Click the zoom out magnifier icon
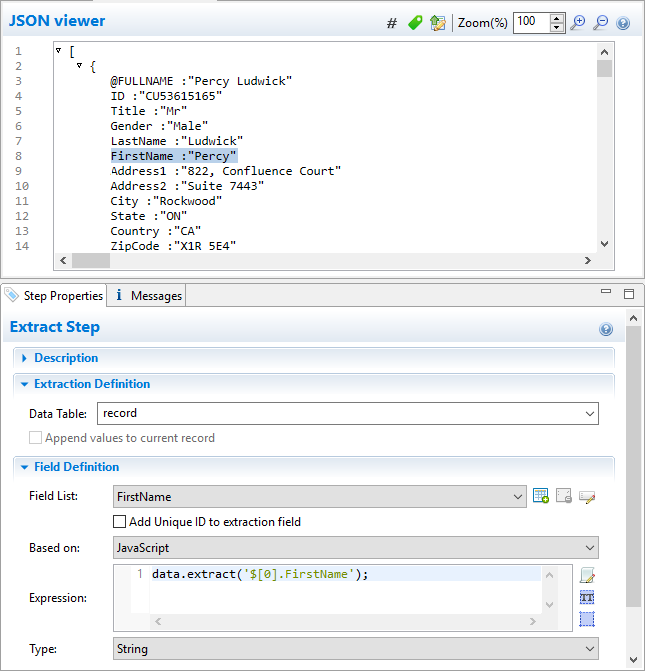Screen dimensions: 645x671 [601, 23]
